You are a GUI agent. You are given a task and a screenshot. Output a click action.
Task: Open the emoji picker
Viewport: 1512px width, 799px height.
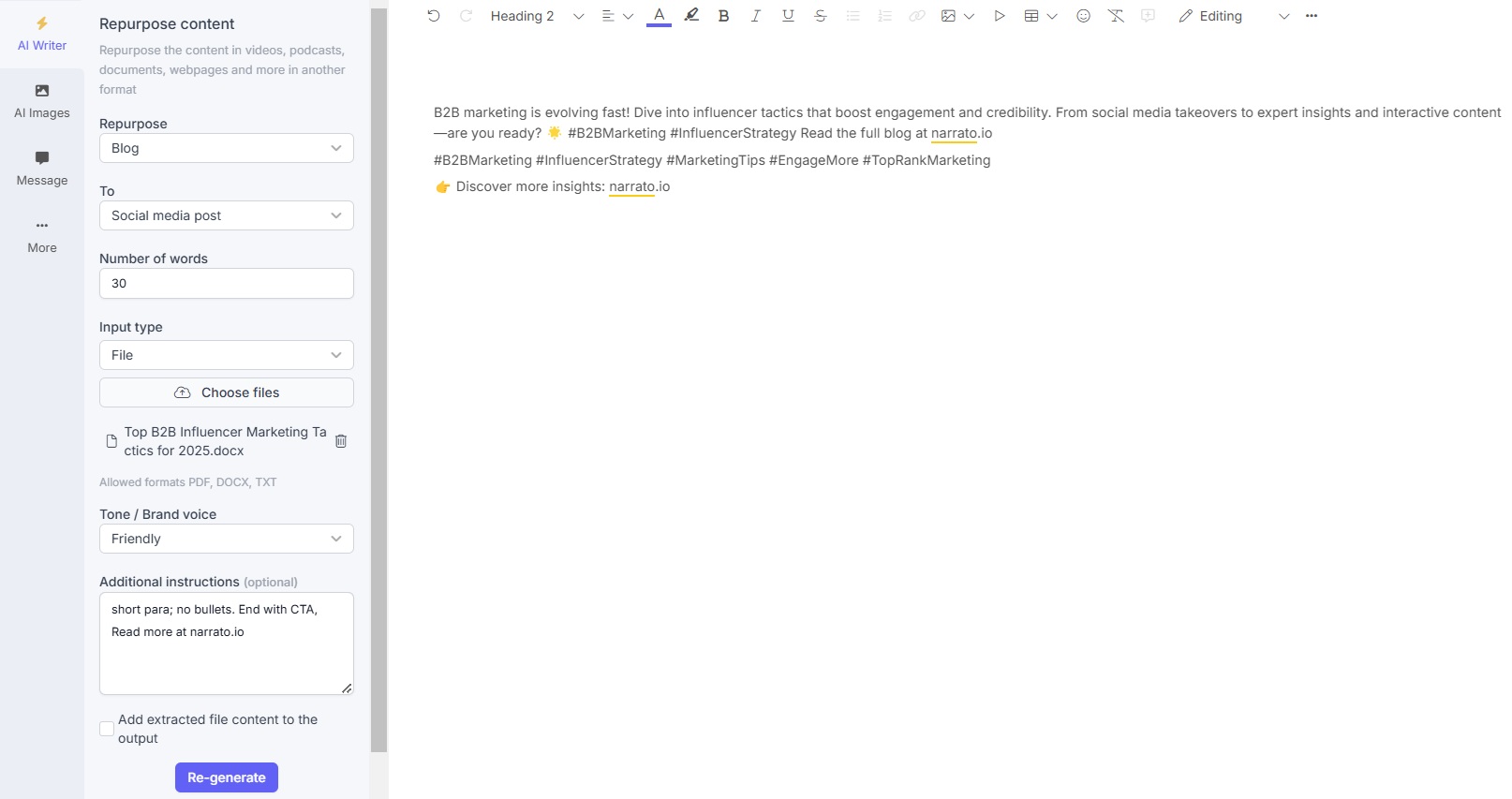[x=1084, y=16]
